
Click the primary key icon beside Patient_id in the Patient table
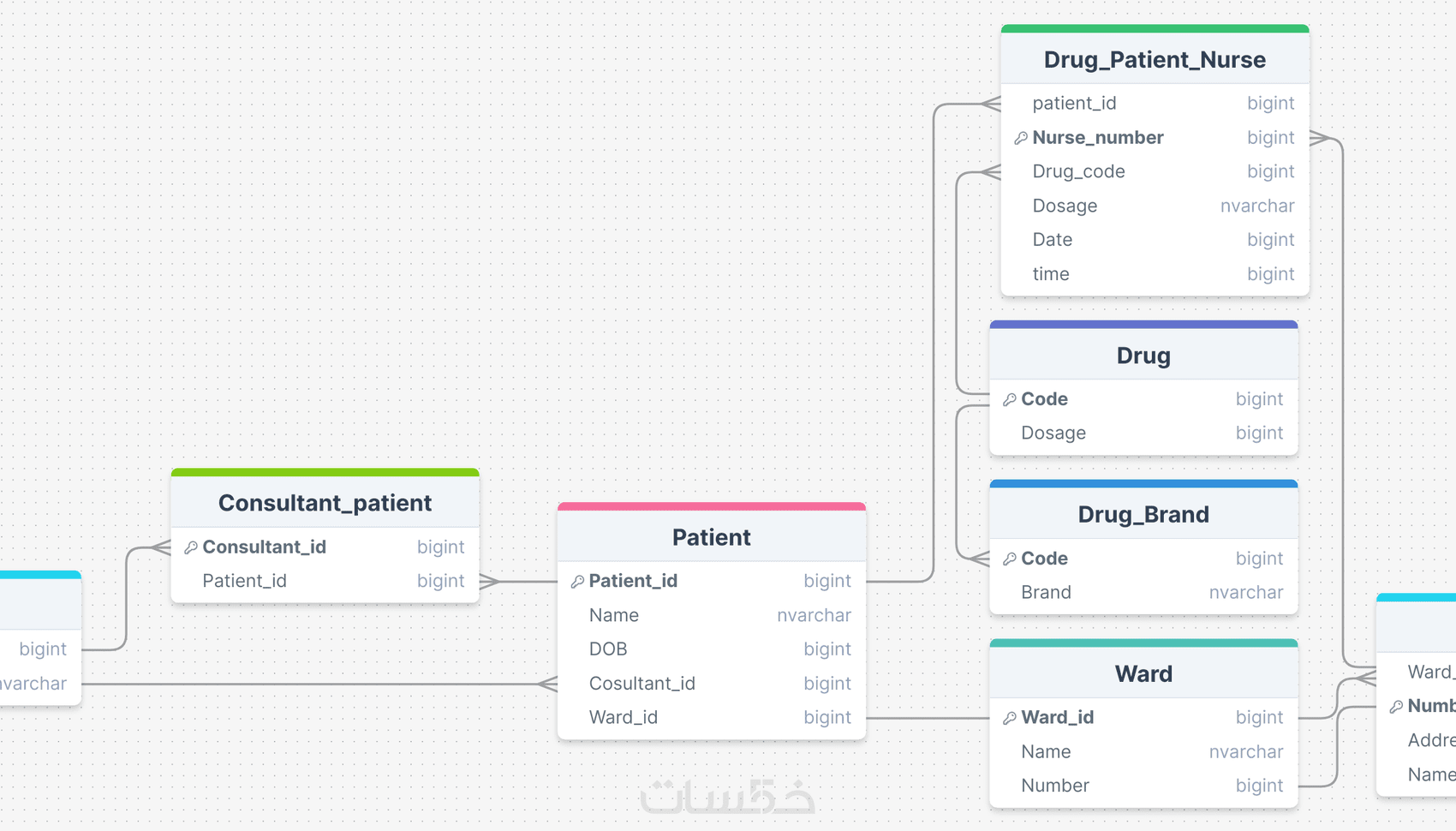(x=577, y=582)
